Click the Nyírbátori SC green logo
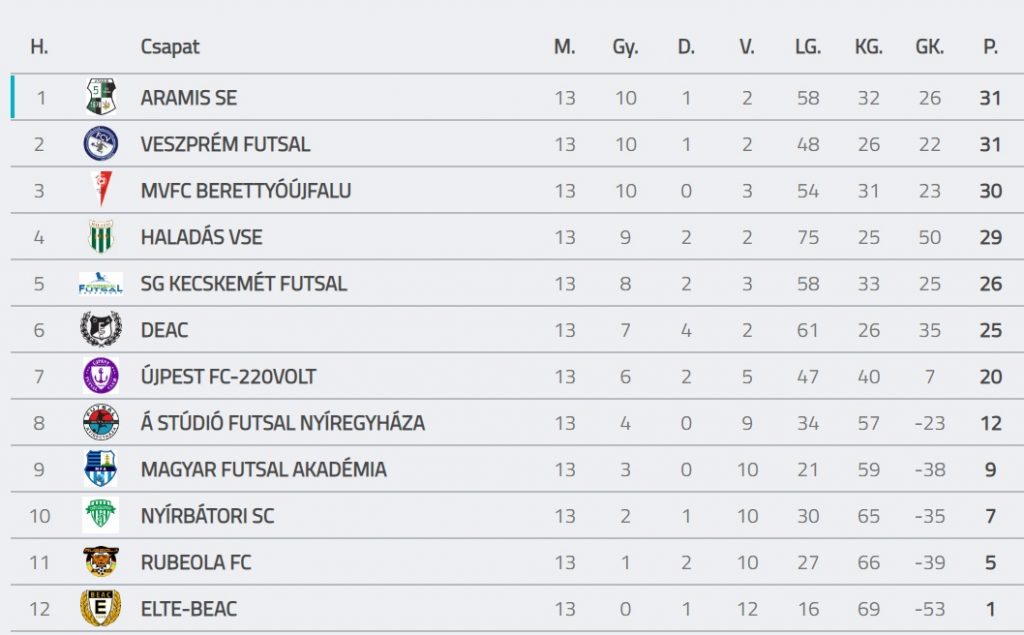1024x635 pixels. pyautogui.click(x=101, y=516)
